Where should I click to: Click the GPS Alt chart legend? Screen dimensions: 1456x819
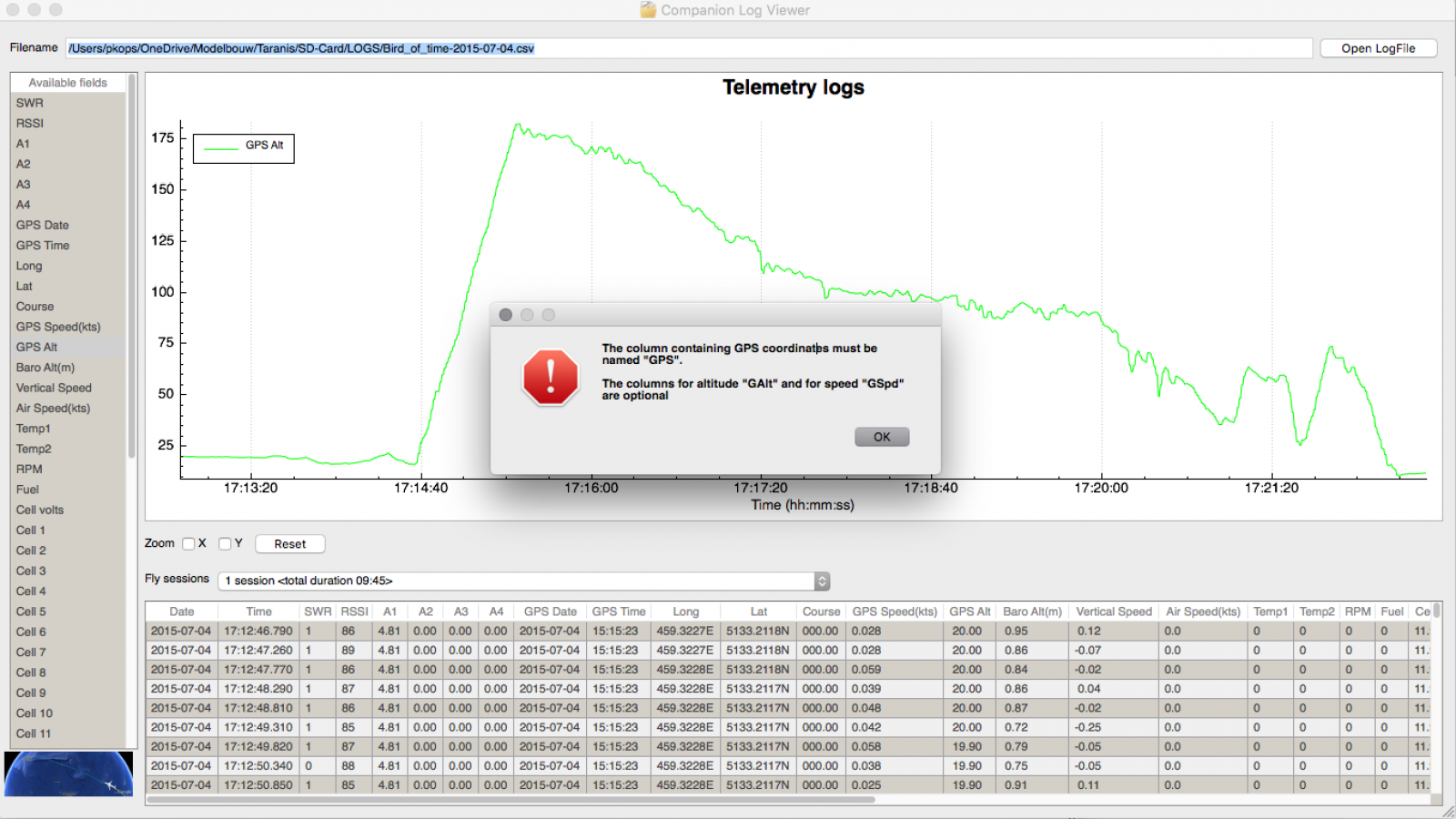(x=244, y=147)
